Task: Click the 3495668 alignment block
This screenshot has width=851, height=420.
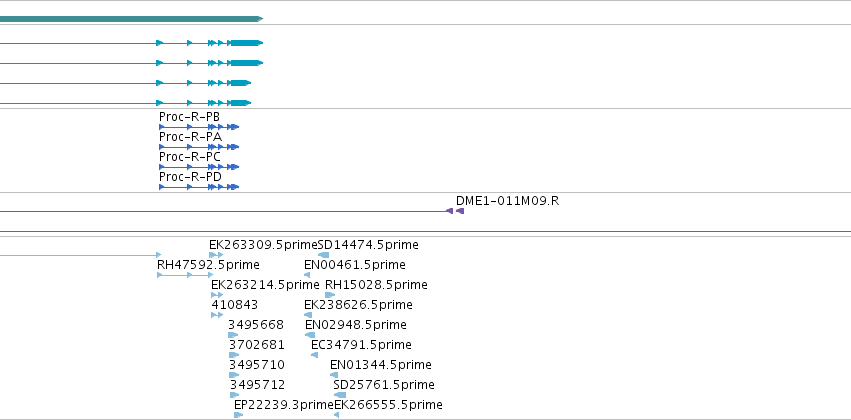Action: coord(233,335)
